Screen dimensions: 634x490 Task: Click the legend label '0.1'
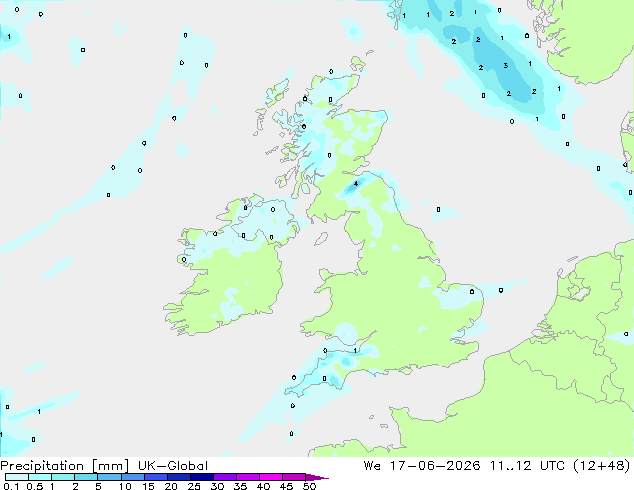tap(12, 486)
